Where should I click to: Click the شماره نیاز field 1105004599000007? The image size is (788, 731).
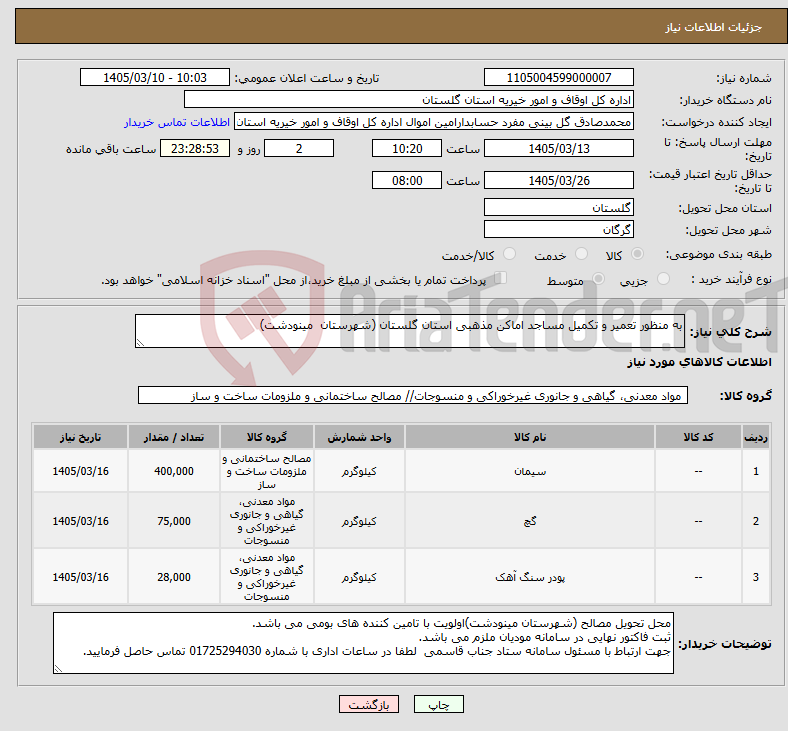pos(559,77)
